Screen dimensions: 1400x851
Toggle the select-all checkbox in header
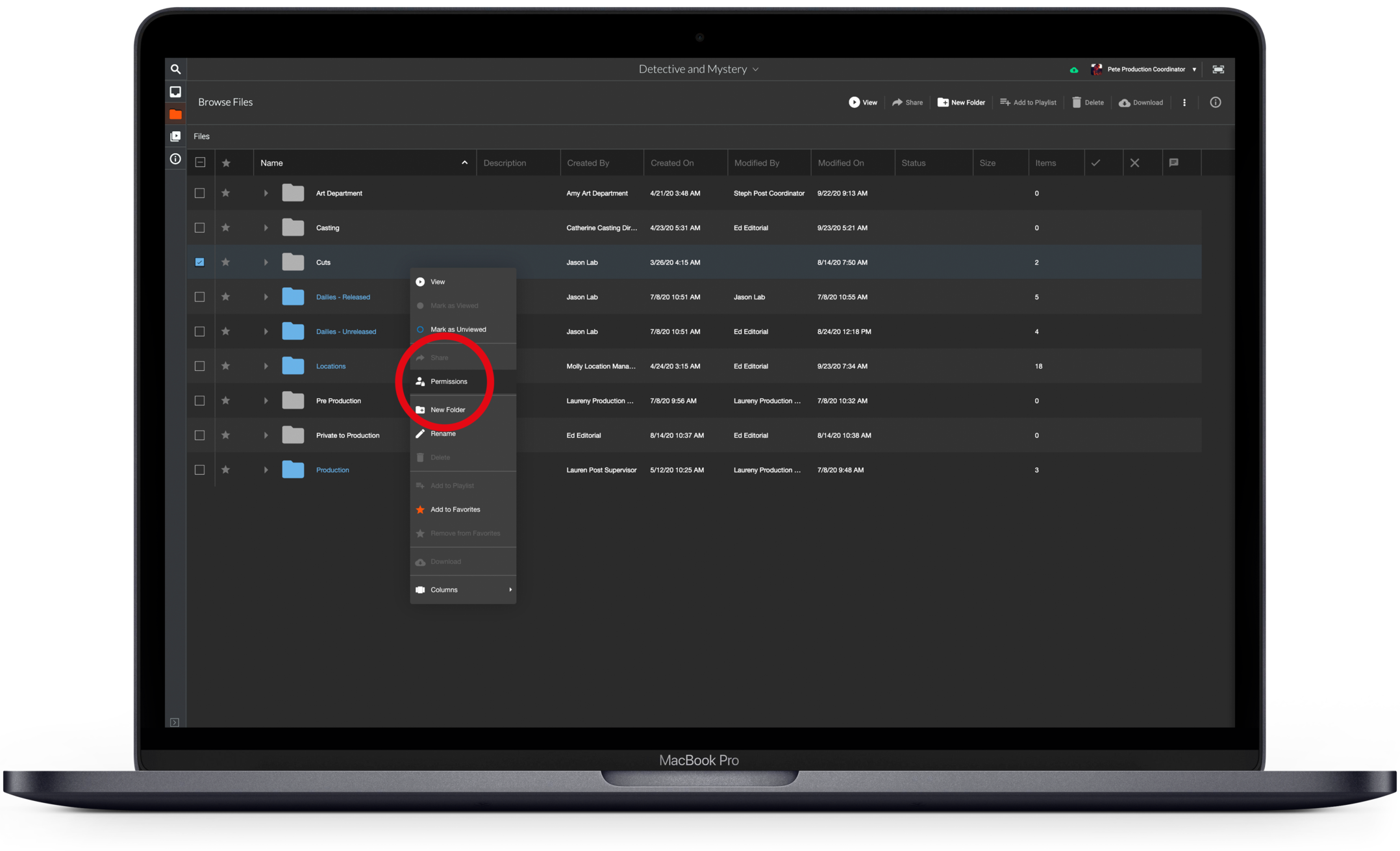200,162
